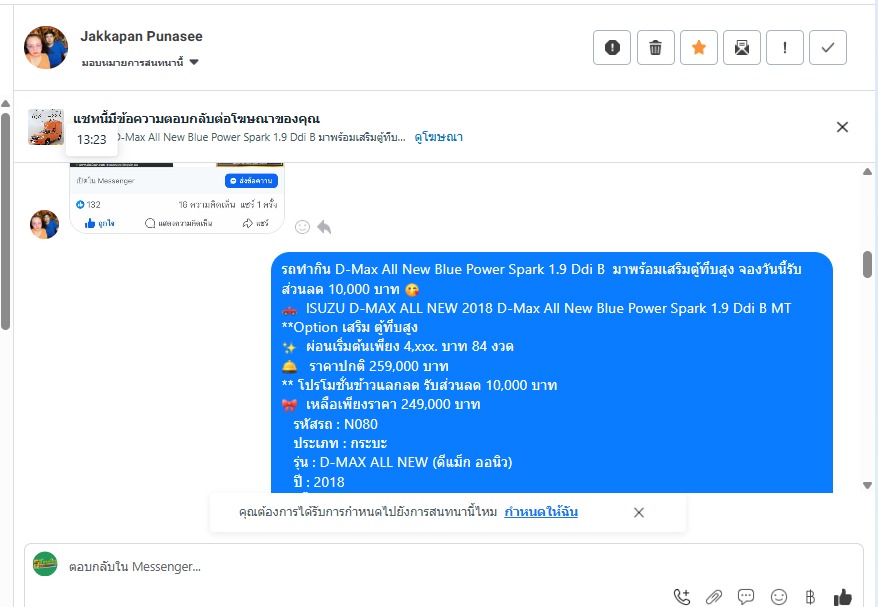The width and height of the screenshot is (878, 607).
Task: Mark conversation as spam with circled exclamation icon
Action: (x=612, y=48)
